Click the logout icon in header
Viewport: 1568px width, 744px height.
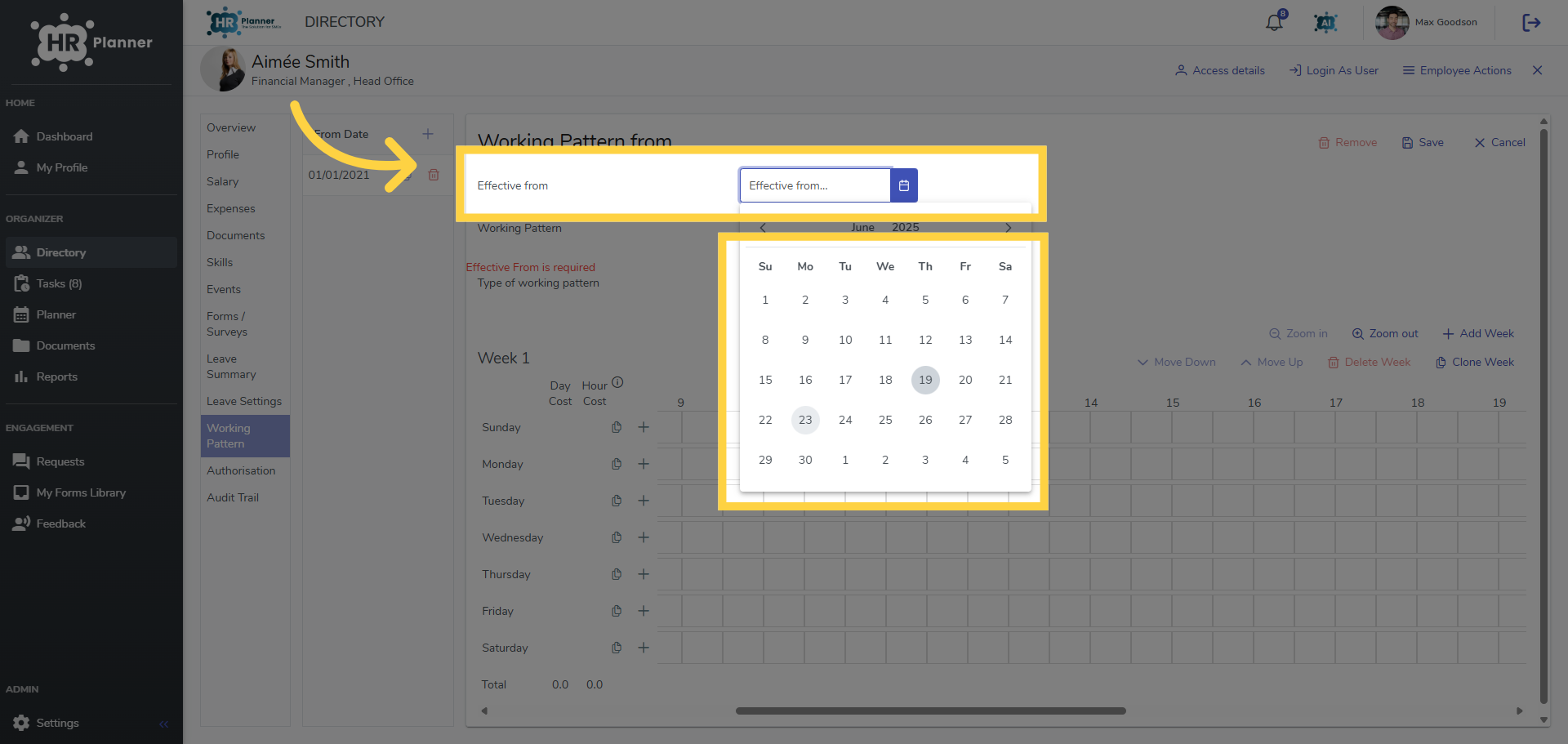tap(1531, 23)
